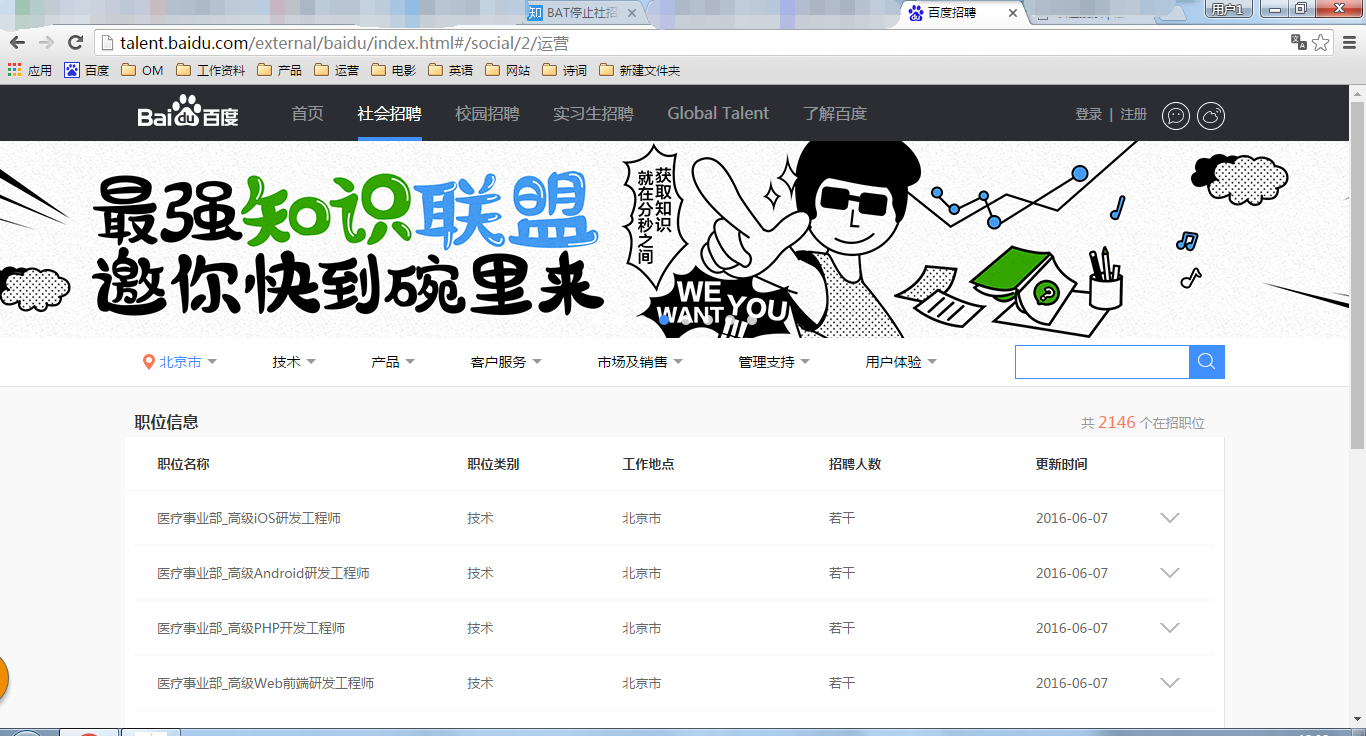The height and width of the screenshot is (736, 1366).
Task: Expand the 高级PHP开发工程师 row chevron
Action: (1169, 628)
